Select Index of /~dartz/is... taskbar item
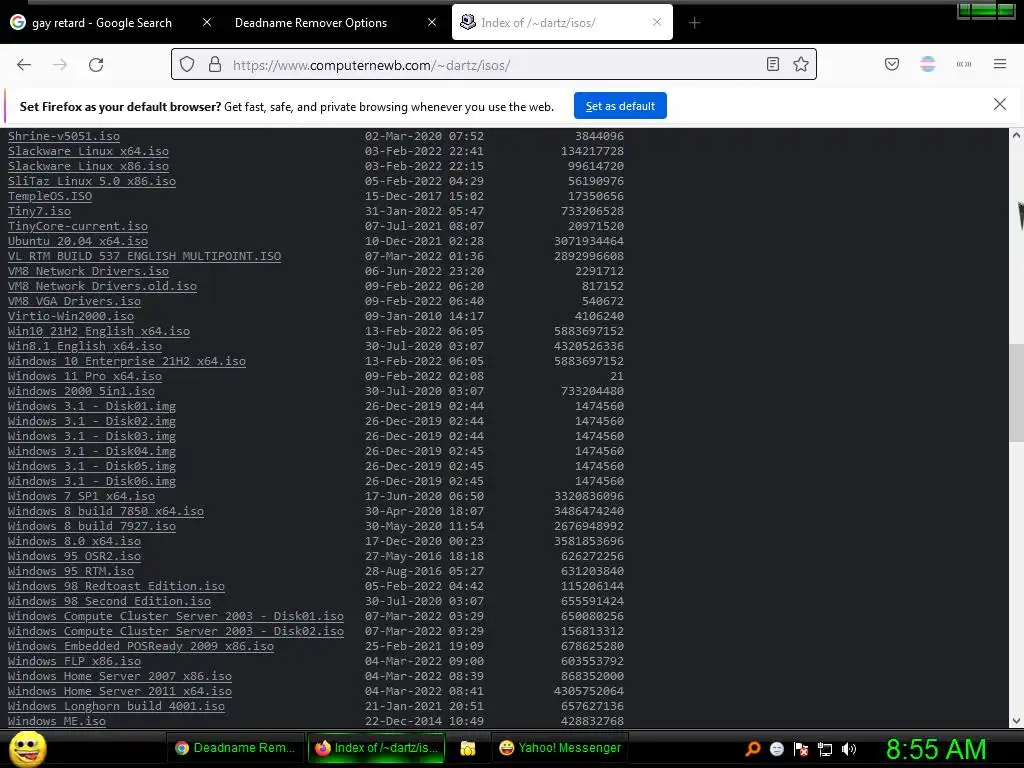1024x768 pixels. (376, 748)
